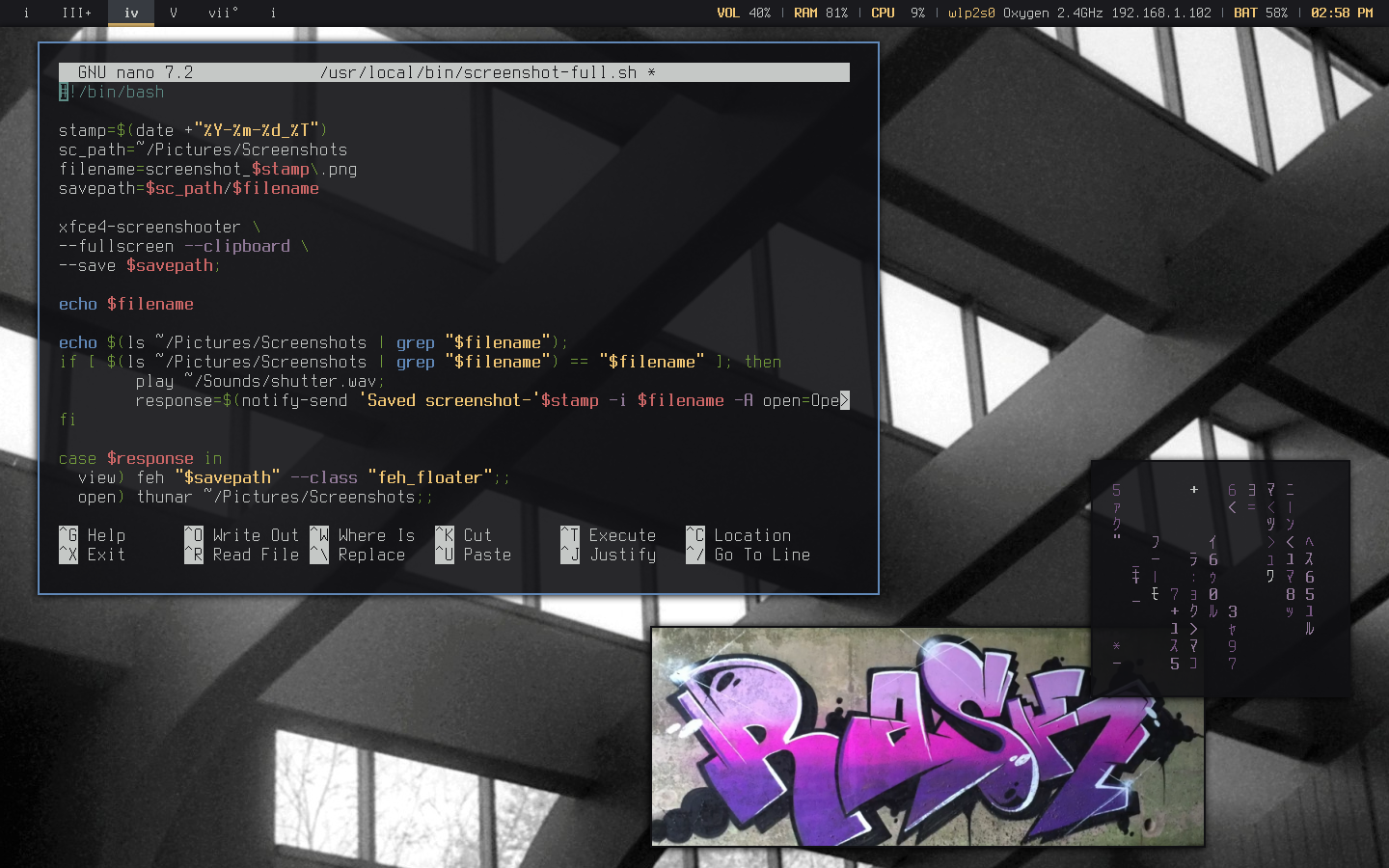Click the view) feh "$savepath" line
Image resolution: width=1389 pixels, height=868 pixels.
click(294, 477)
